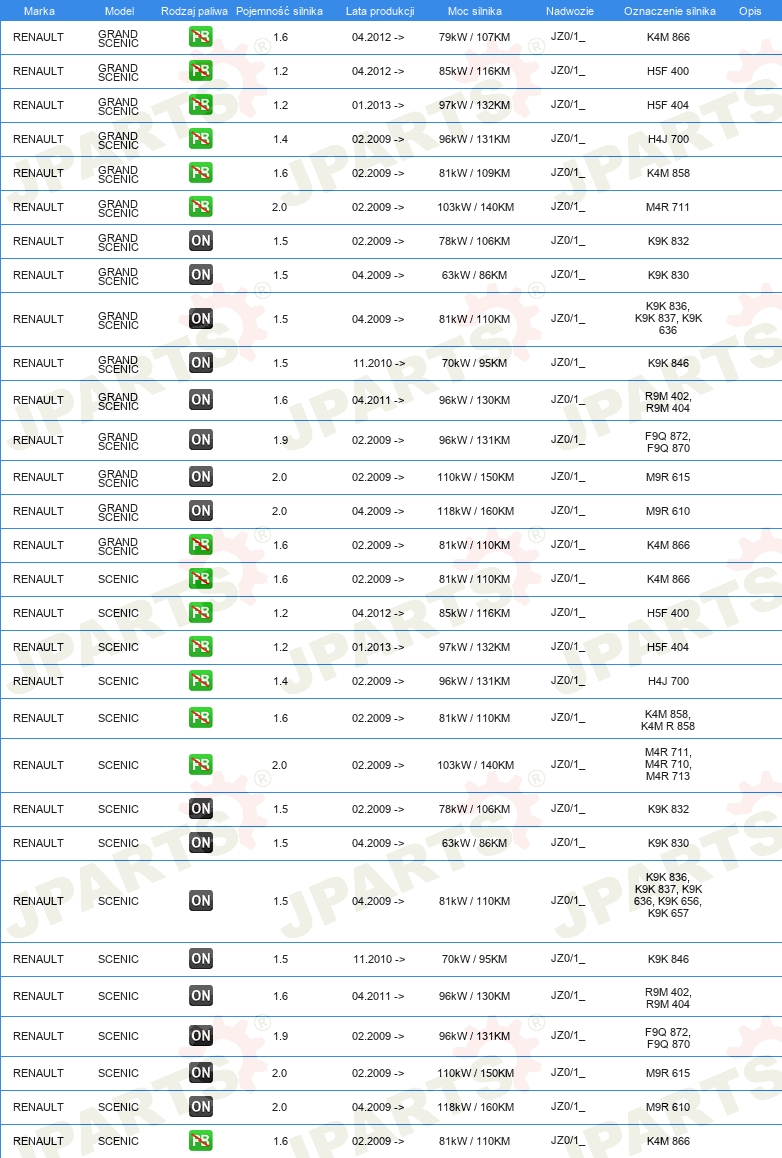Select PB icon in Scenic M4R 713 row
Image resolution: width=782 pixels, height=1158 pixels.
(200, 764)
